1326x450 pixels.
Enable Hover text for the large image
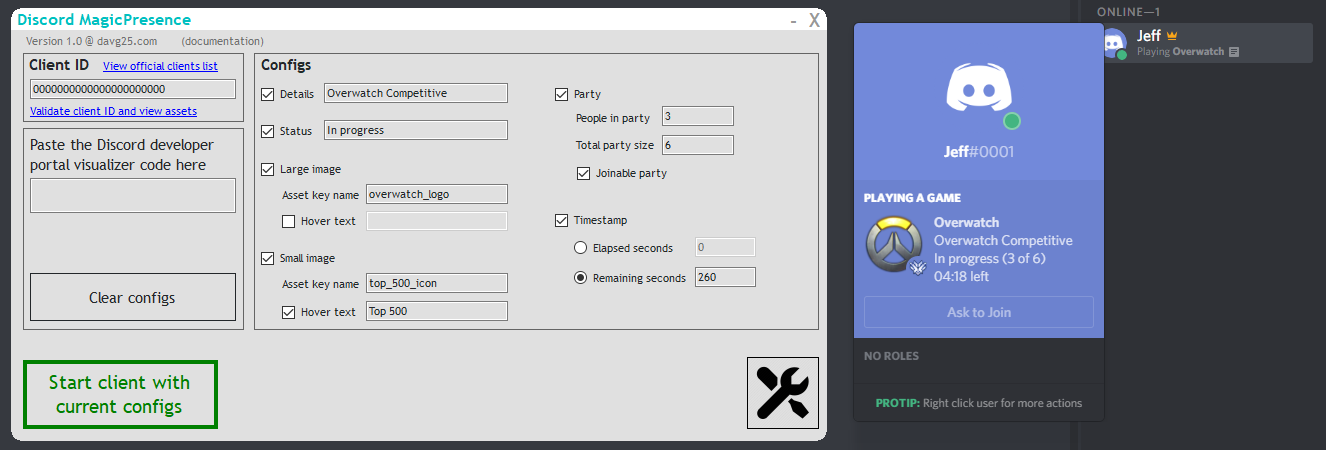288,221
